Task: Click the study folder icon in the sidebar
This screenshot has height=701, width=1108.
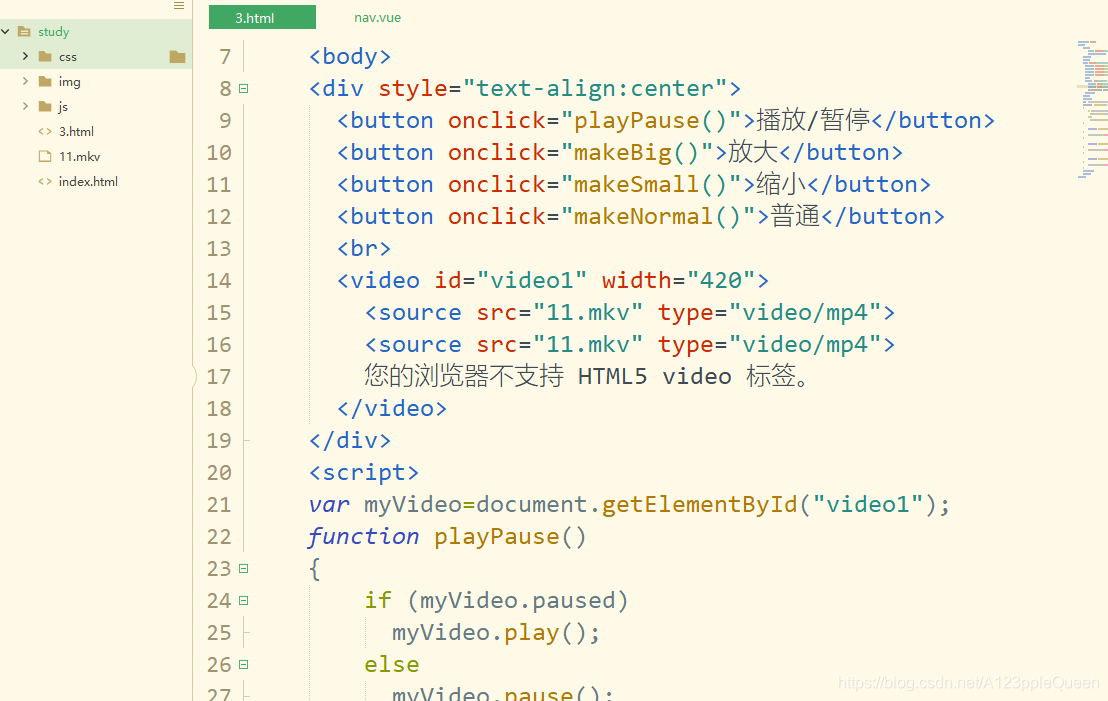Action: [24, 31]
